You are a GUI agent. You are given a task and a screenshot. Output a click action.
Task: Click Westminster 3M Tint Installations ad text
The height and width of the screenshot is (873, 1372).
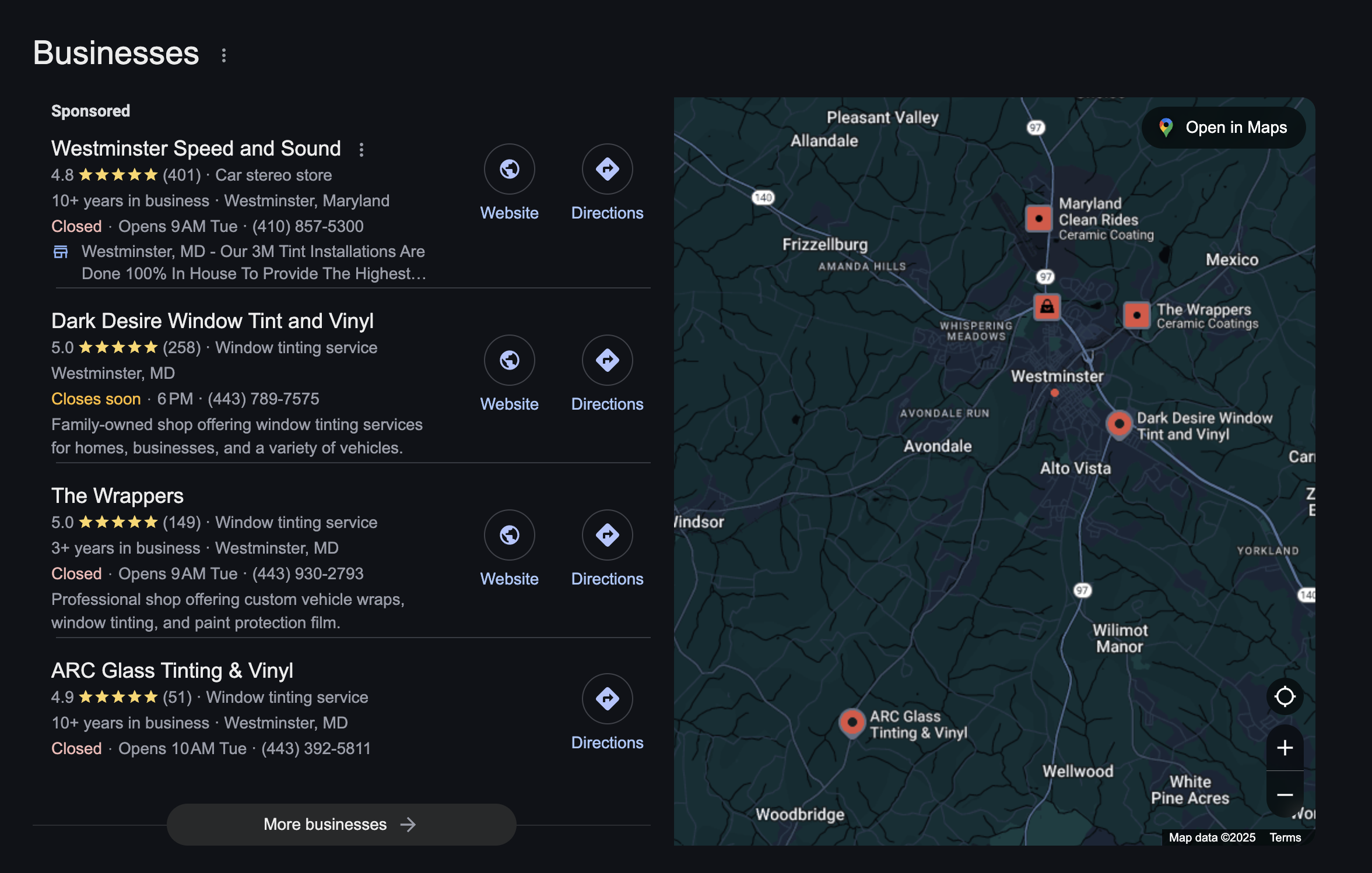coord(254,263)
